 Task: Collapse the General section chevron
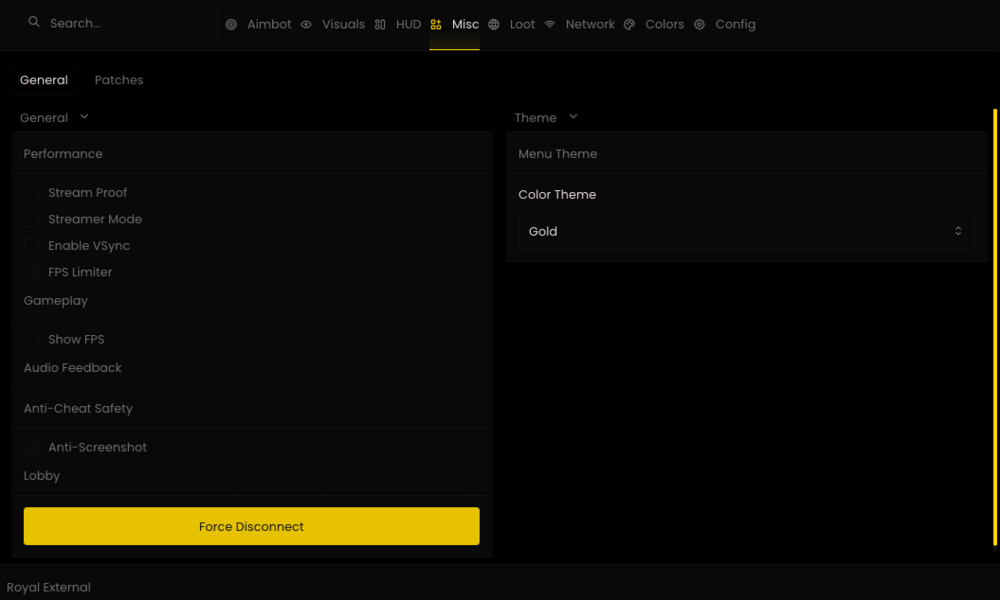coord(84,117)
